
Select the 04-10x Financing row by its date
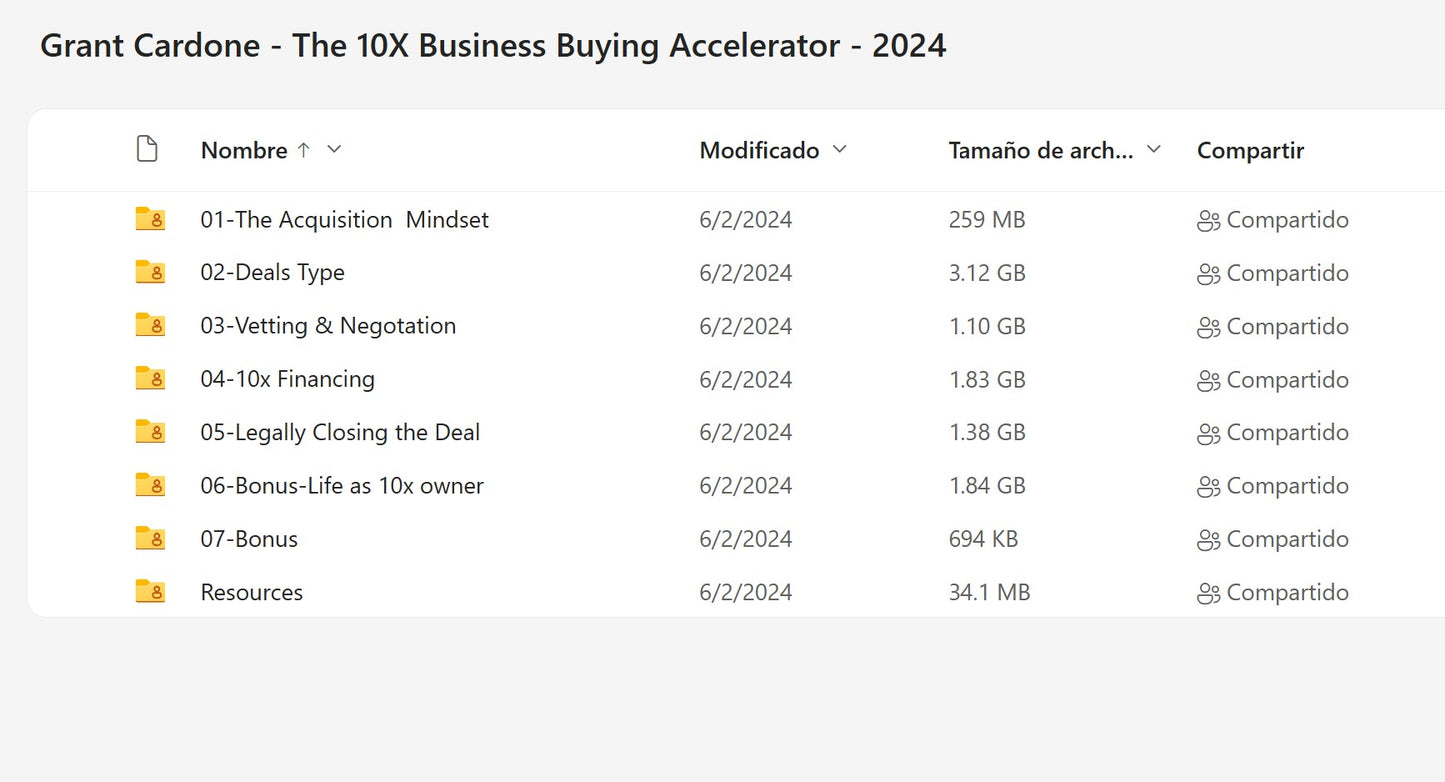coord(745,379)
